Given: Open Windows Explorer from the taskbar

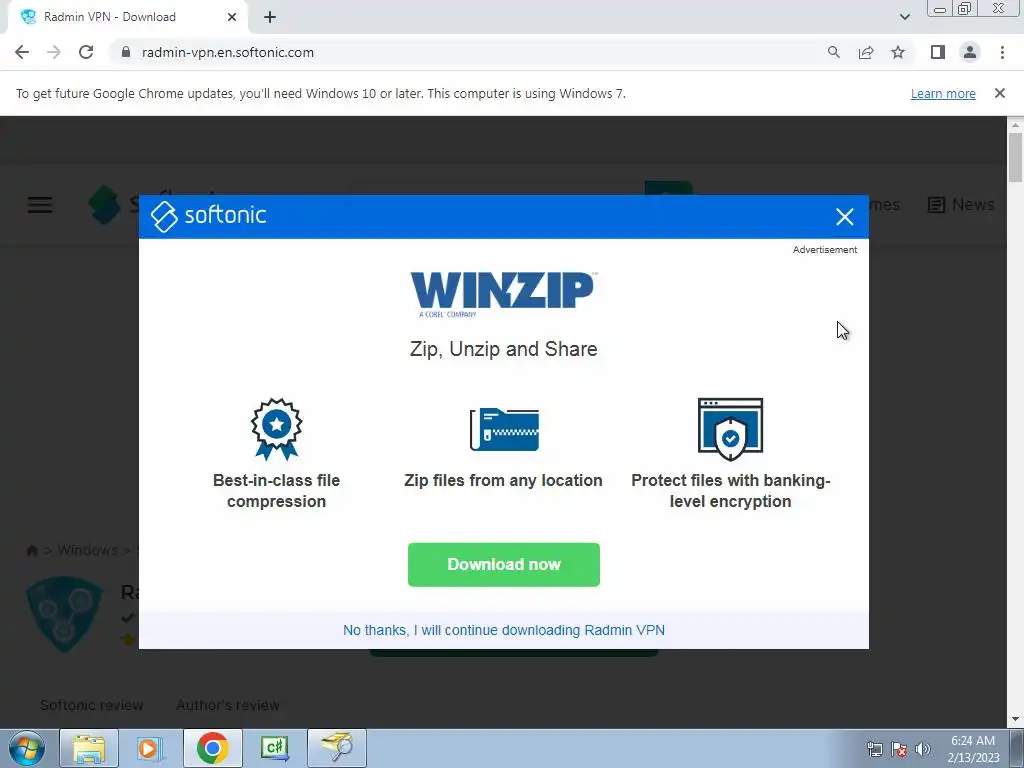Looking at the screenshot, I should click(x=89, y=748).
